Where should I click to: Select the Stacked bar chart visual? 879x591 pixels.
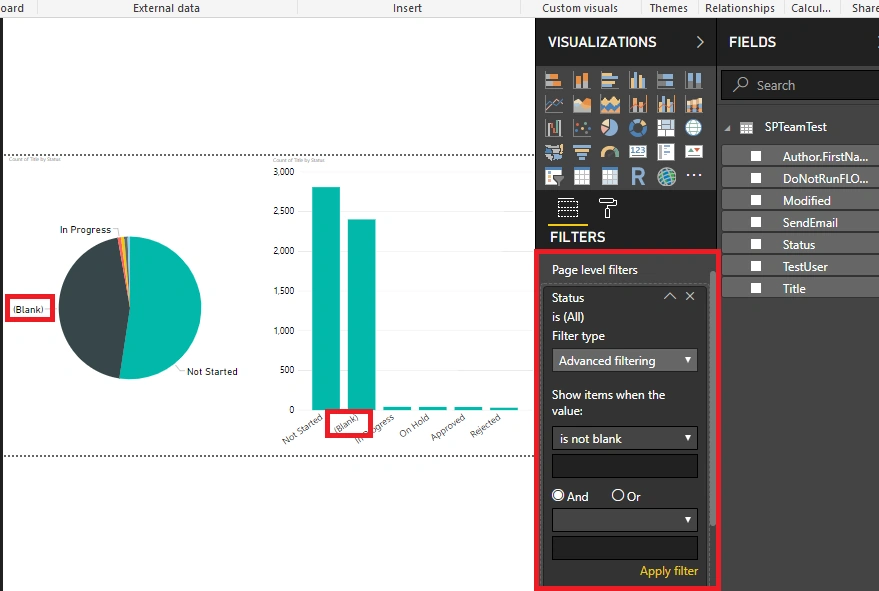[554, 81]
